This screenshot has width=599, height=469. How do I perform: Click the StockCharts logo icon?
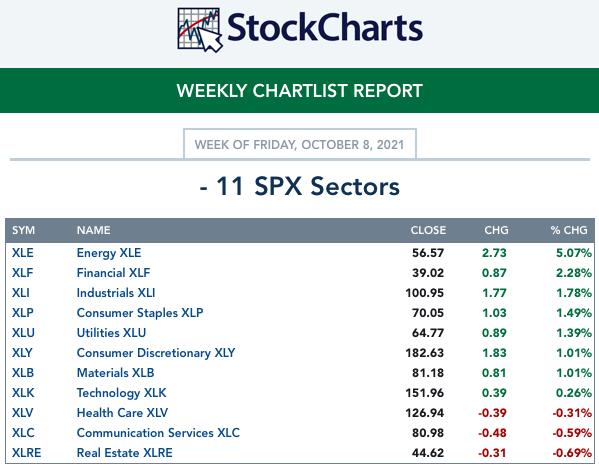click(x=199, y=30)
